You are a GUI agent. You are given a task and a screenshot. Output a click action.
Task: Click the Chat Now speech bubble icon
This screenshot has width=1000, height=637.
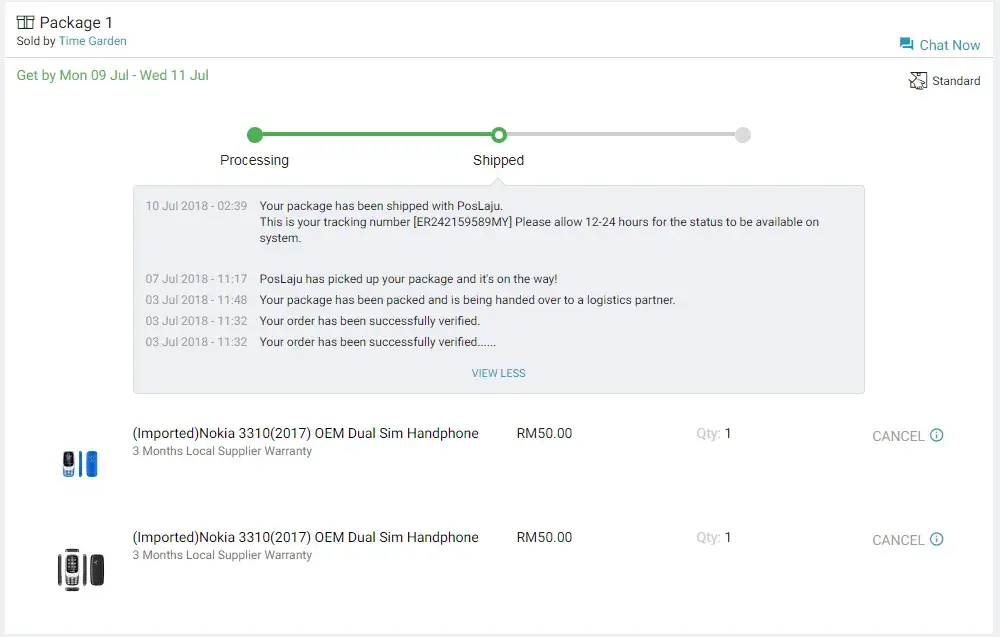point(906,44)
